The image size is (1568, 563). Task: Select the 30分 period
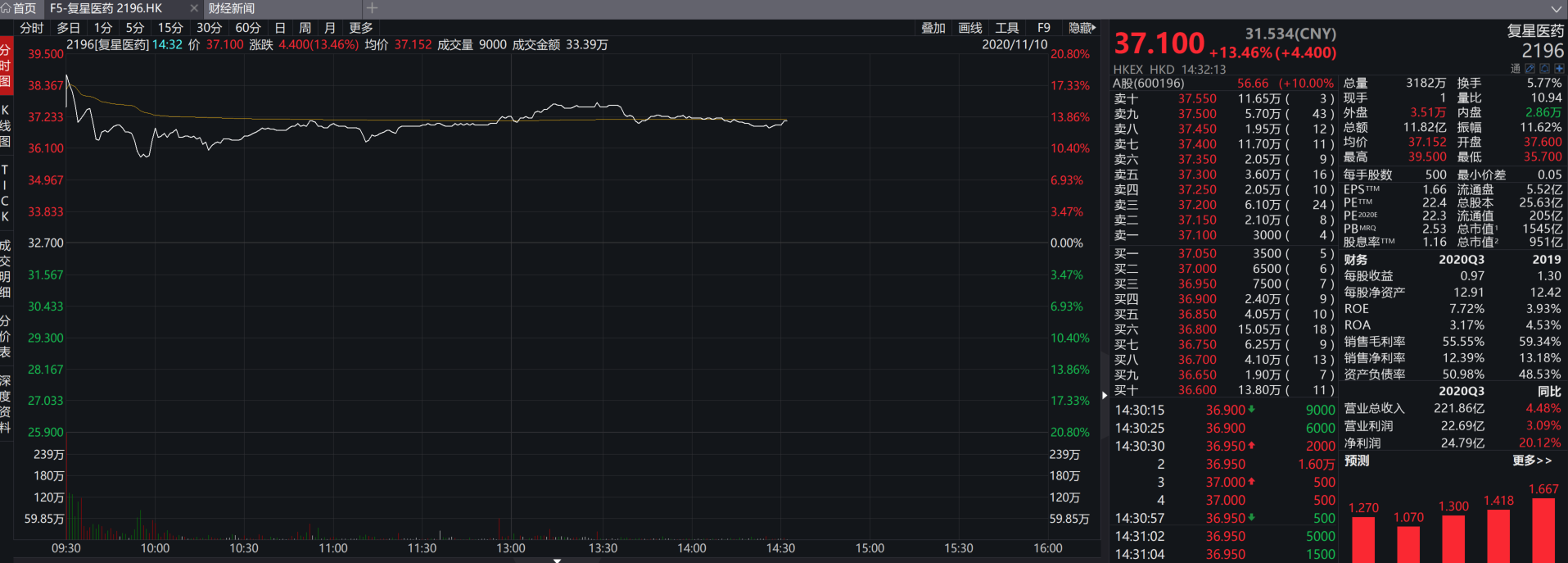[x=209, y=28]
